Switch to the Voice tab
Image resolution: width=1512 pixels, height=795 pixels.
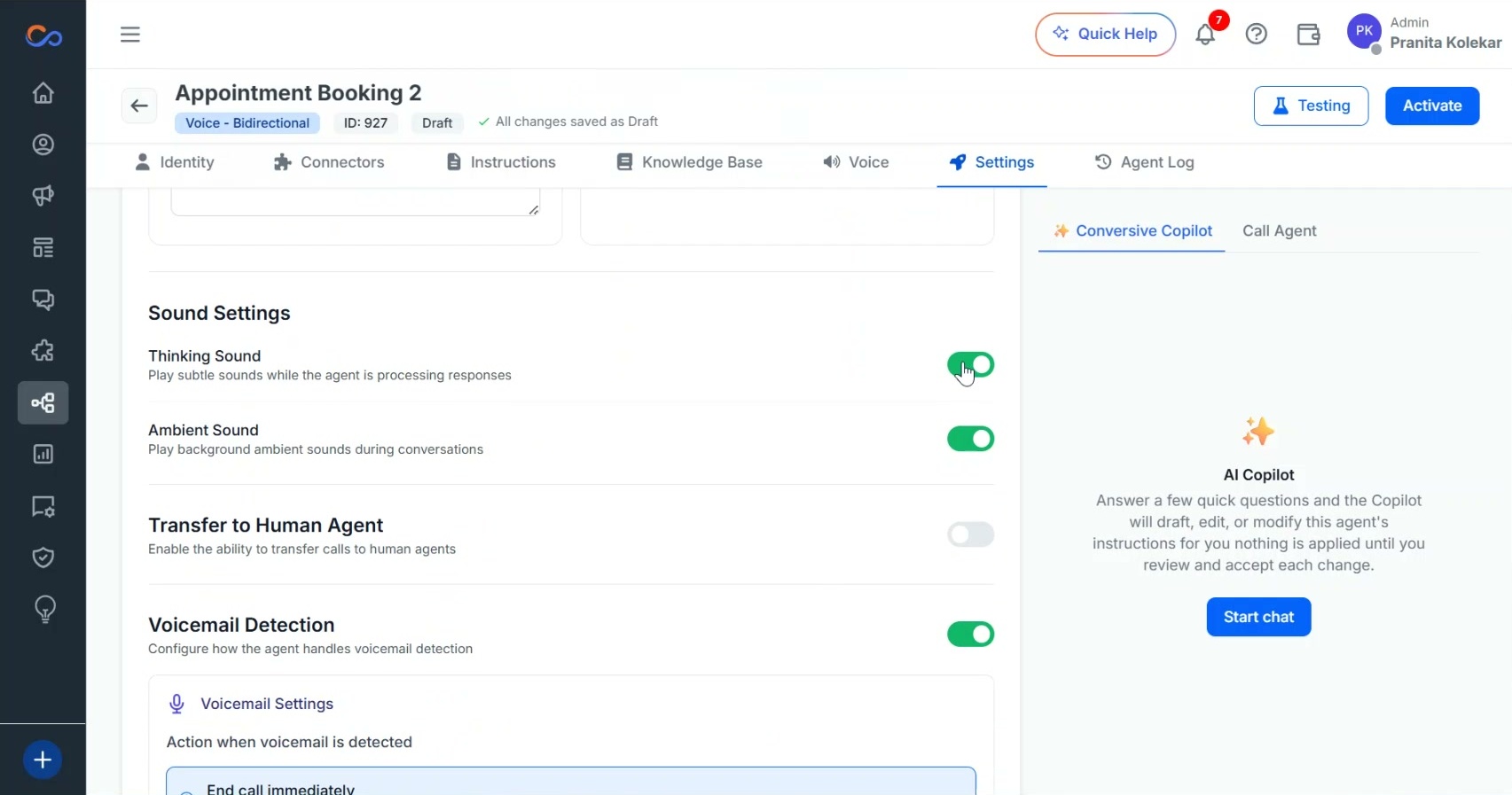856,162
